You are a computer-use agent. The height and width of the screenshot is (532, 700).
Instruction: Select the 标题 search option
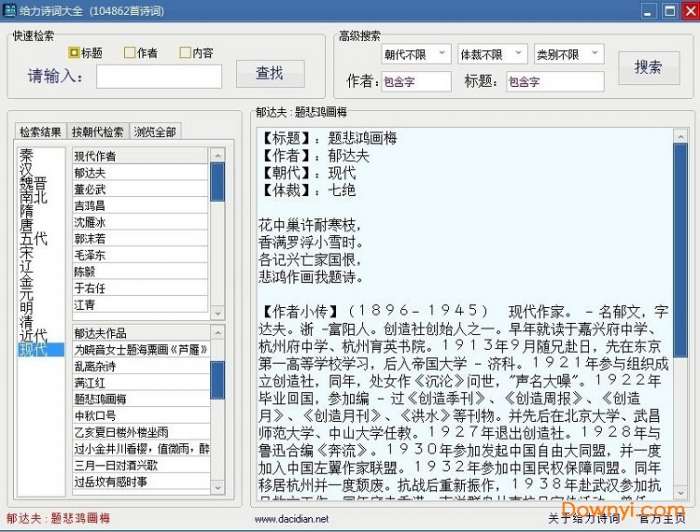(x=85, y=53)
